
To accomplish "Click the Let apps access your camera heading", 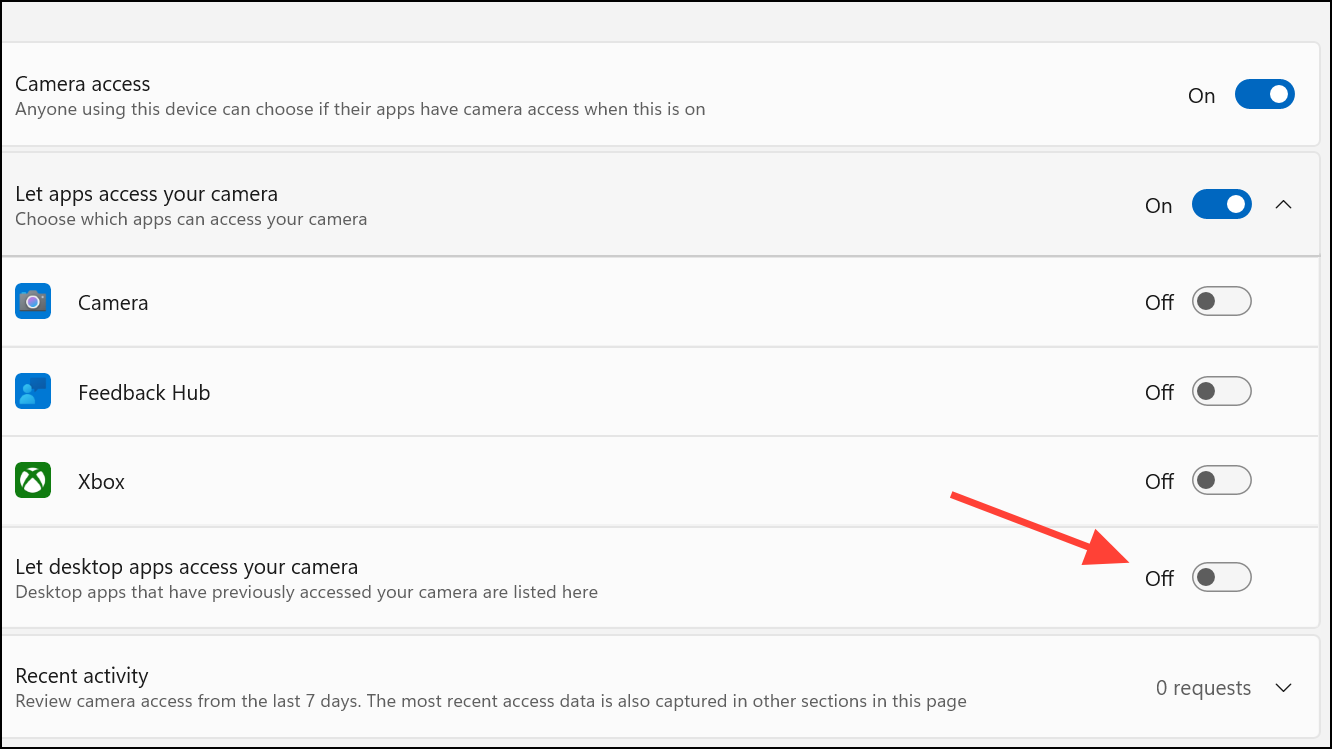I will tap(146, 194).
